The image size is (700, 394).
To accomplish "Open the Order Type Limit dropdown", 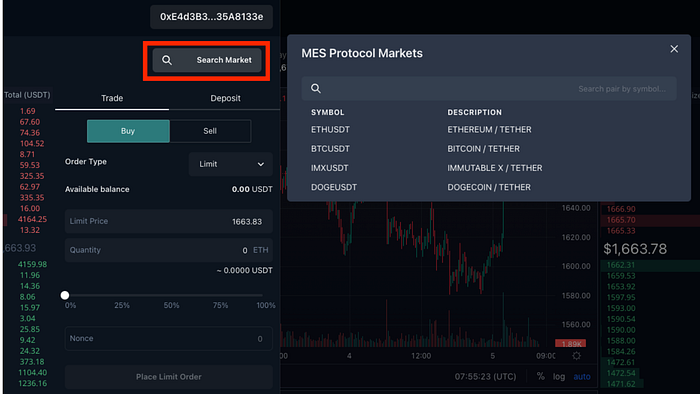I will click(x=230, y=164).
